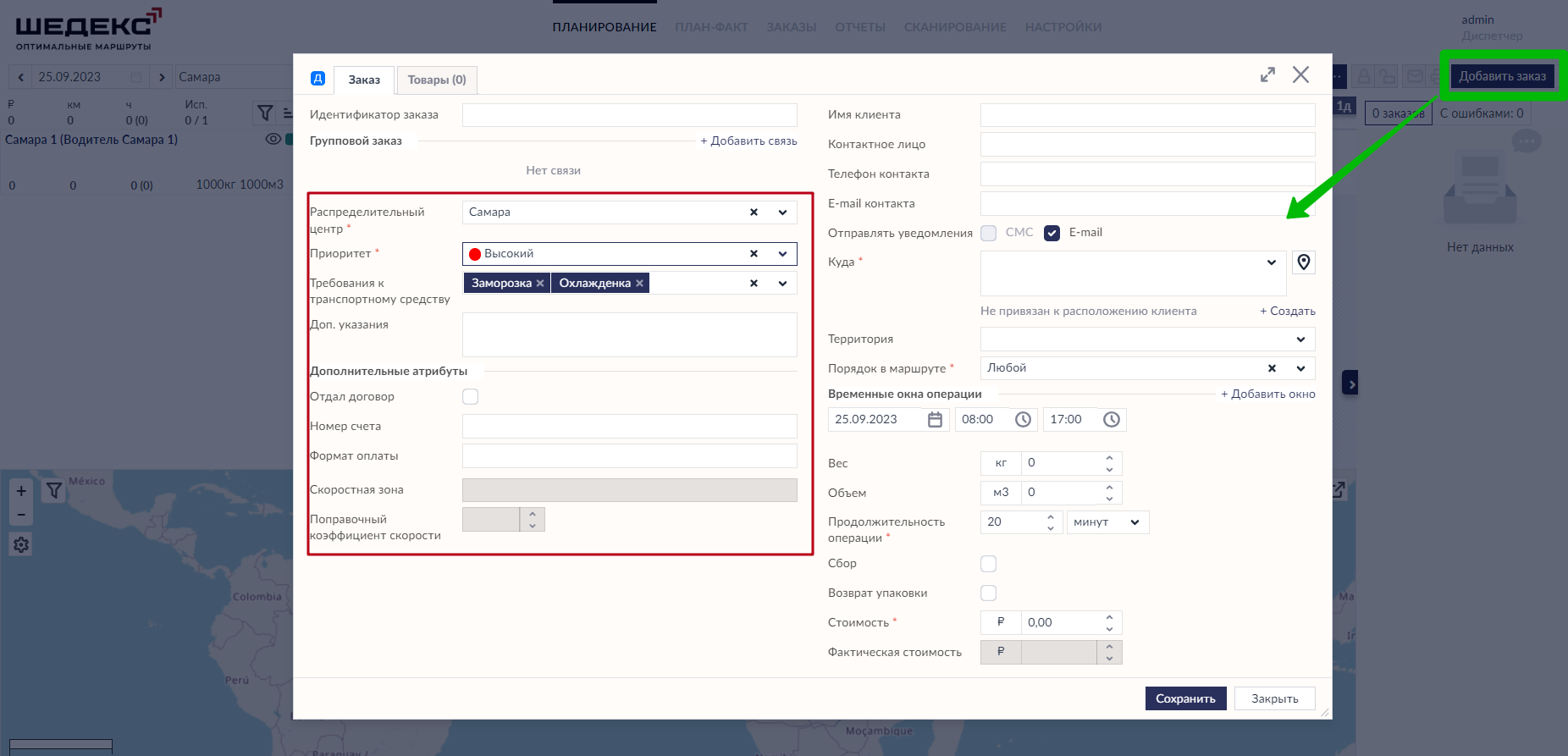Viewport: 1568px width, 756px height.
Task: Open the Территория dropdown list
Action: [1300, 339]
